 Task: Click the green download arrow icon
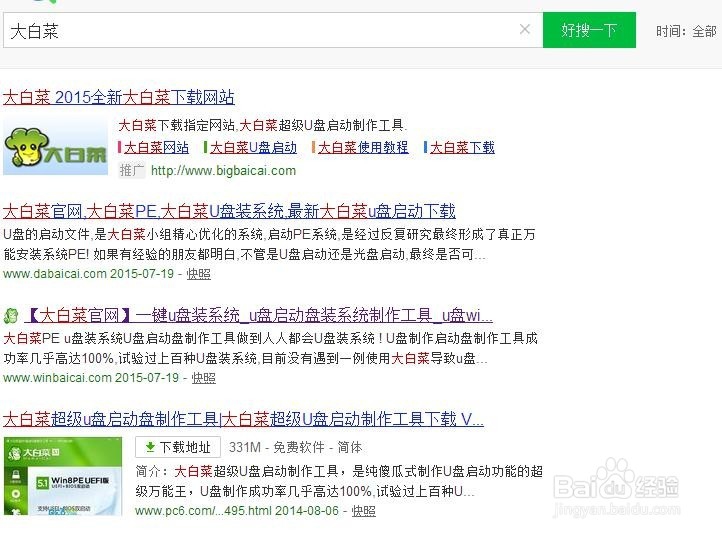coord(150,447)
